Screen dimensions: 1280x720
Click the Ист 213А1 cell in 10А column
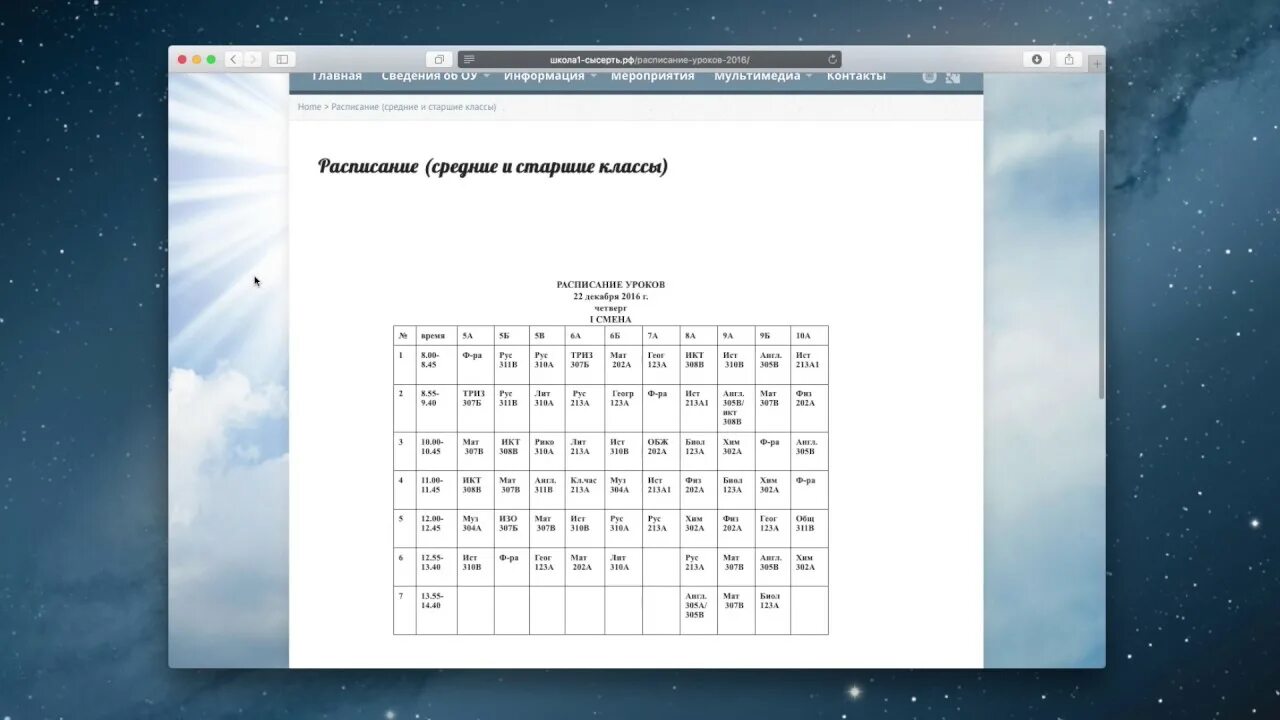point(809,365)
